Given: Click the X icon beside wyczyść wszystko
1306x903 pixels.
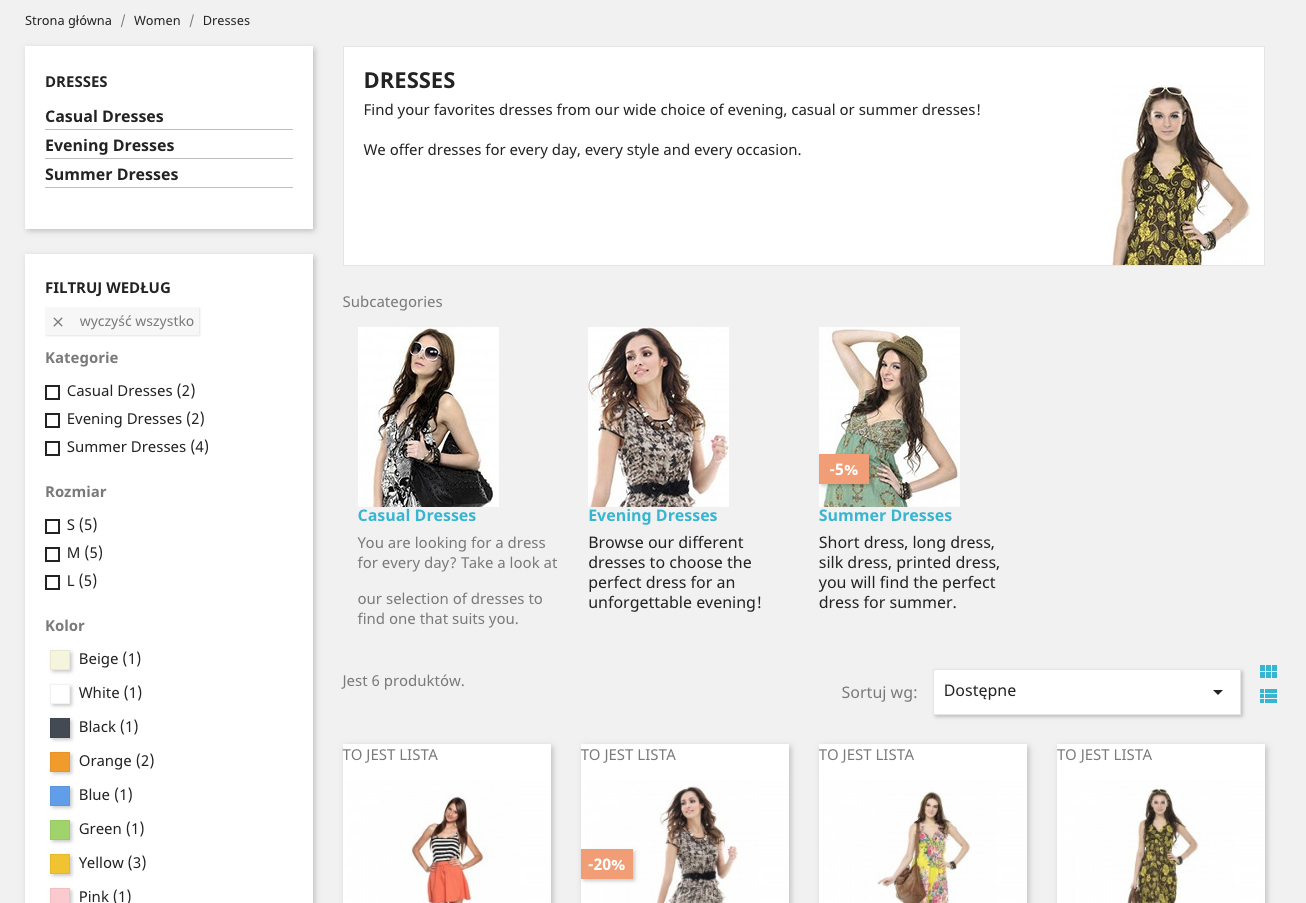Looking at the screenshot, I should [58, 322].
